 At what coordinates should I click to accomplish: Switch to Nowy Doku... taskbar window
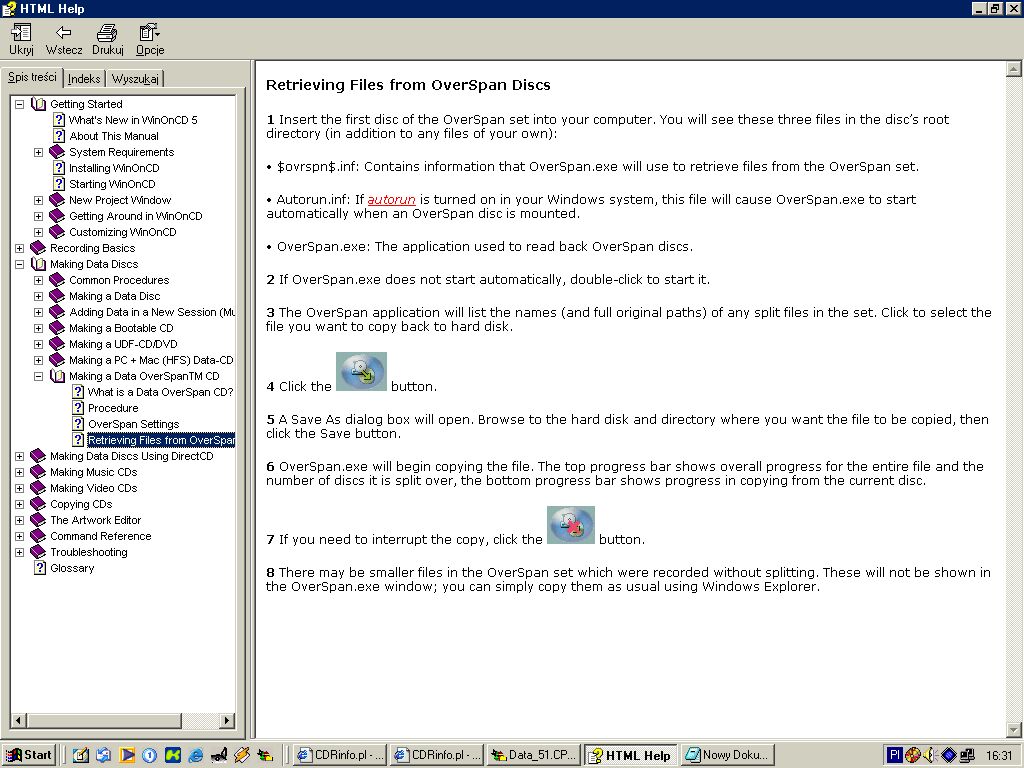tap(728, 755)
